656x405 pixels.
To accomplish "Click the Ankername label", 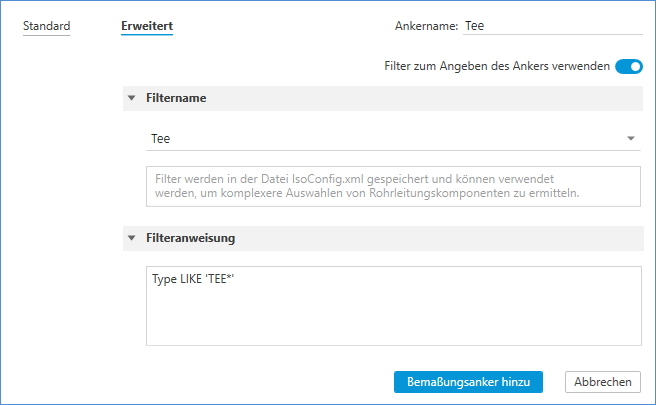I will (425, 27).
